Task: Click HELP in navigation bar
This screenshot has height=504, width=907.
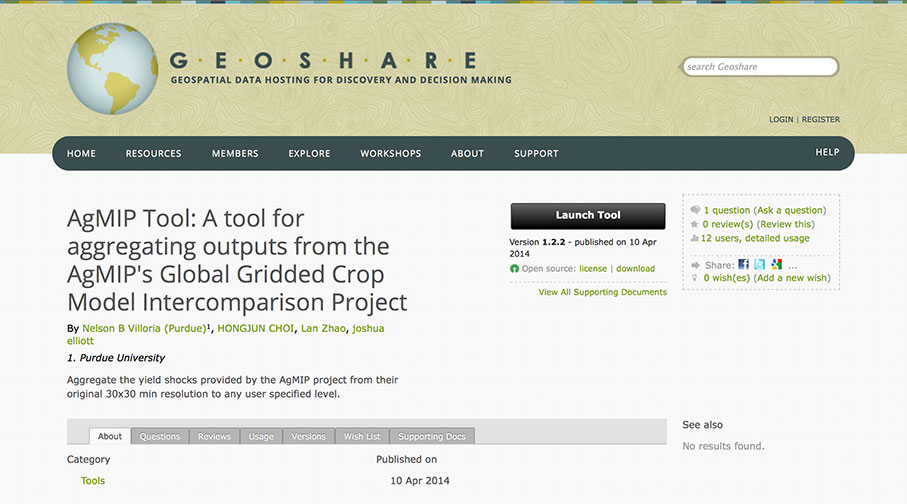Action: [827, 152]
